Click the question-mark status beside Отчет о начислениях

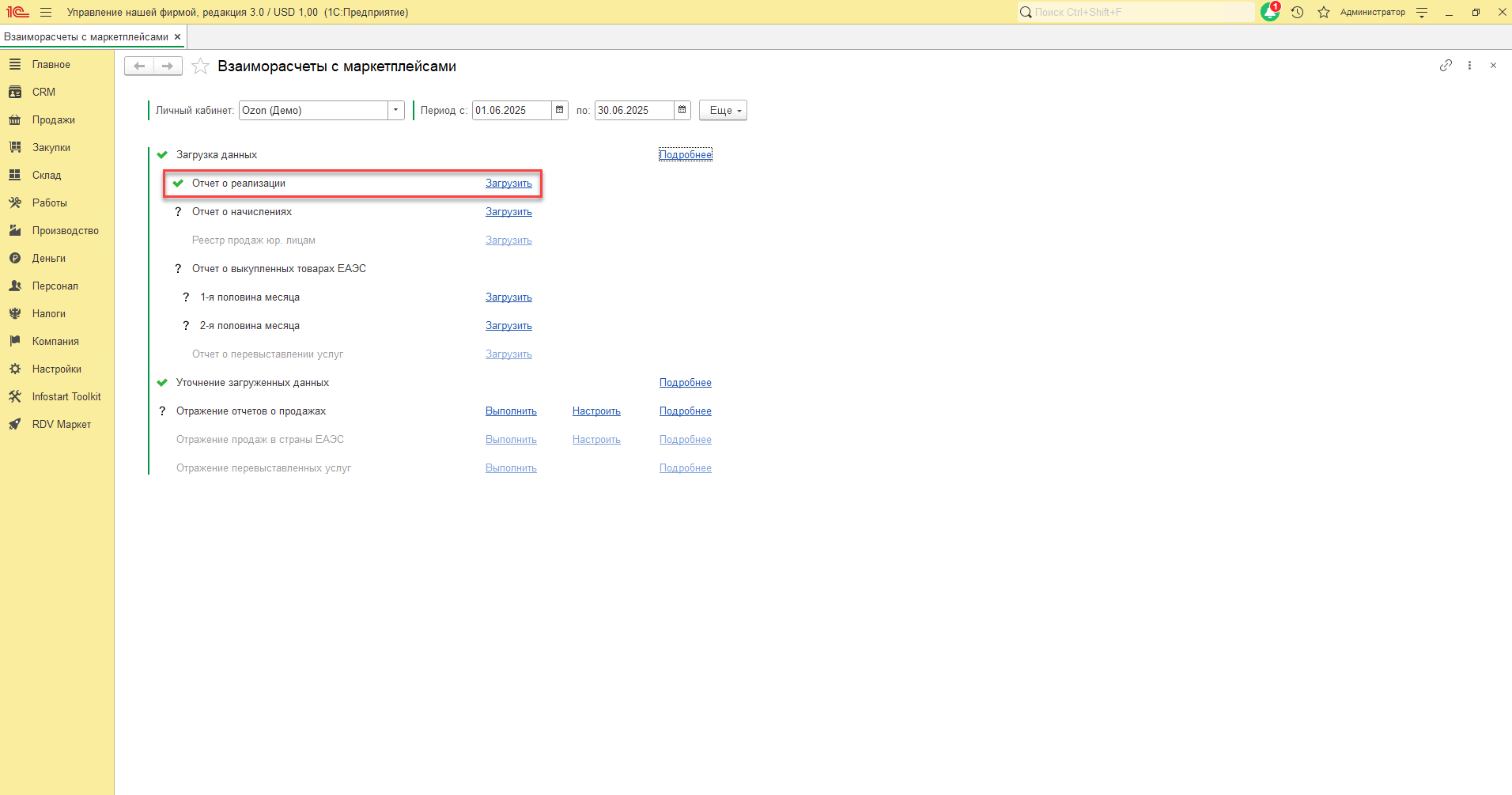click(x=178, y=212)
